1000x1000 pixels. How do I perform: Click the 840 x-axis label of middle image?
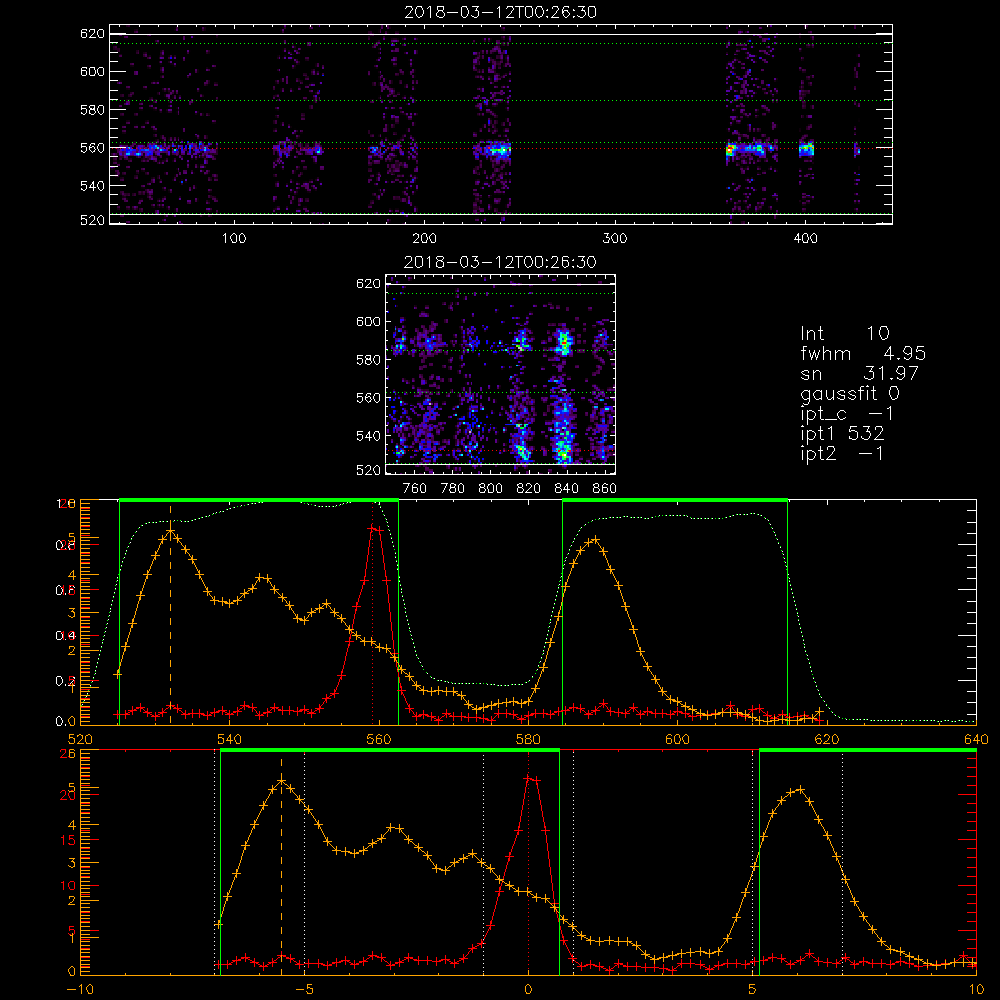tap(566, 489)
